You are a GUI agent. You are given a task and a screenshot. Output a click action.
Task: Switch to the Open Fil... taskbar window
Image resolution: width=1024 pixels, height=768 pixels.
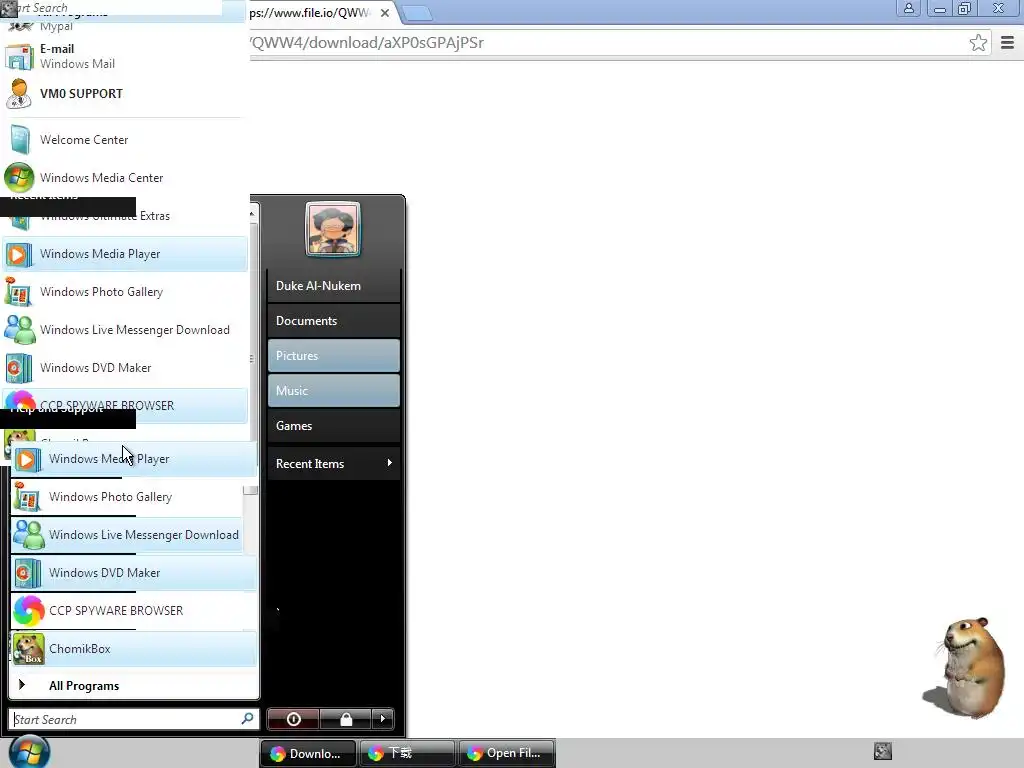tap(507, 753)
